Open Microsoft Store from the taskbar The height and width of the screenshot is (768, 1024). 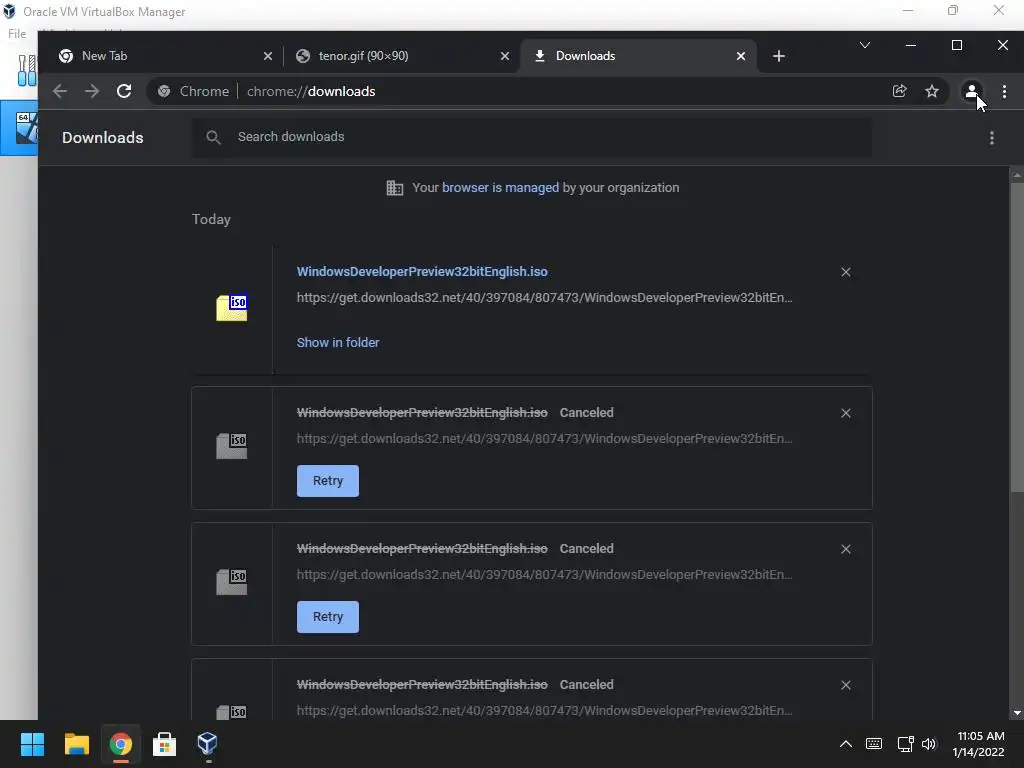[165, 744]
